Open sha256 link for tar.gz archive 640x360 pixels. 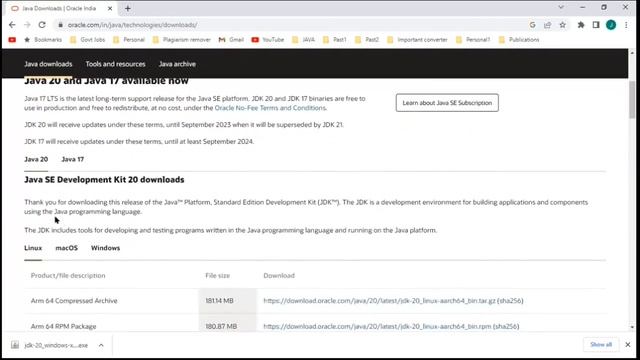(x=510, y=301)
